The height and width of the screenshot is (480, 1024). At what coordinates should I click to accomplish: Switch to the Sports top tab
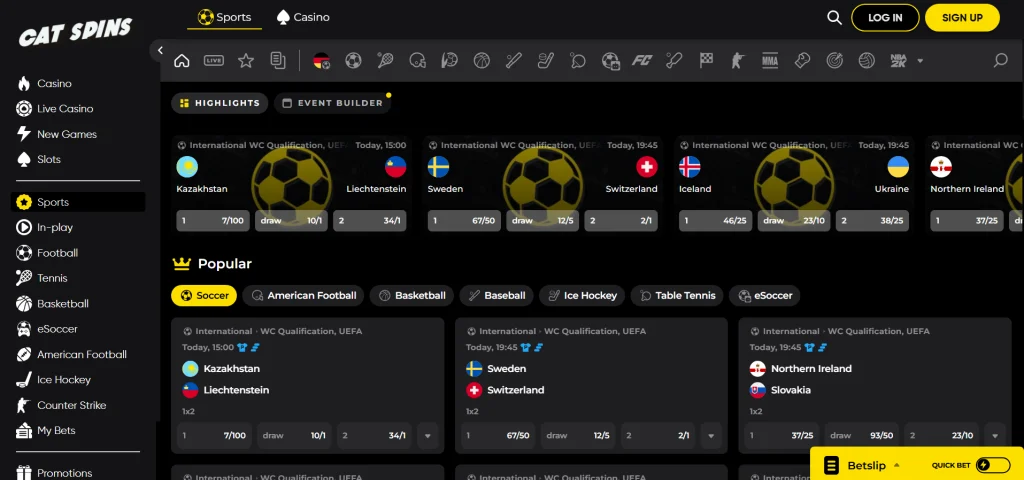224,17
